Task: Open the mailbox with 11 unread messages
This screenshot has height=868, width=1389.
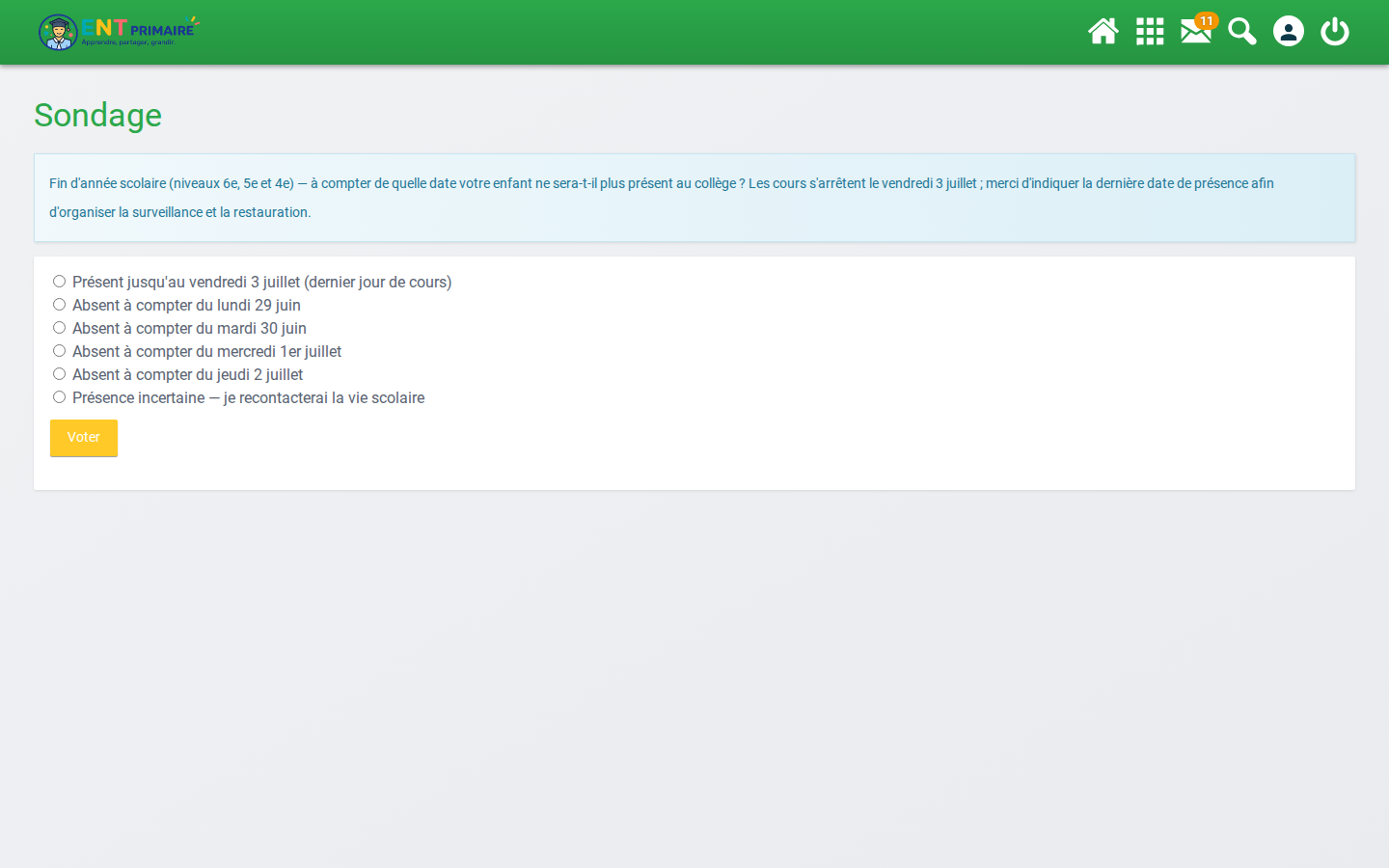Action: [x=1196, y=31]
